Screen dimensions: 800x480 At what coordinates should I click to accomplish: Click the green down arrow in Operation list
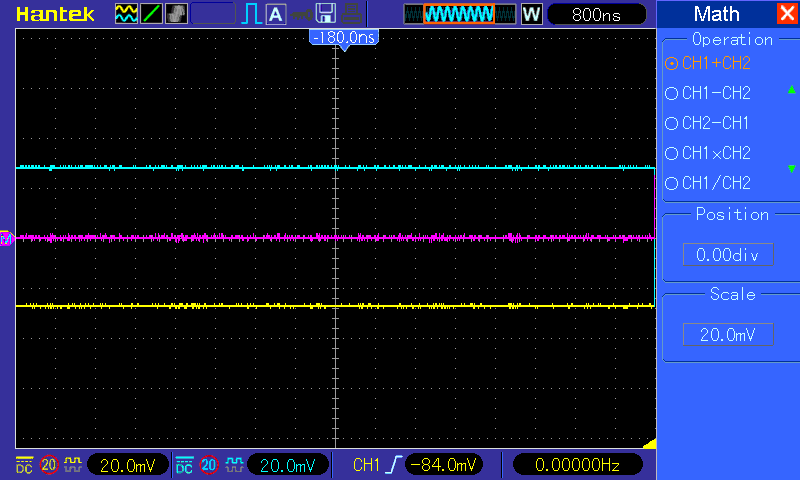click(x=791, y=169)
